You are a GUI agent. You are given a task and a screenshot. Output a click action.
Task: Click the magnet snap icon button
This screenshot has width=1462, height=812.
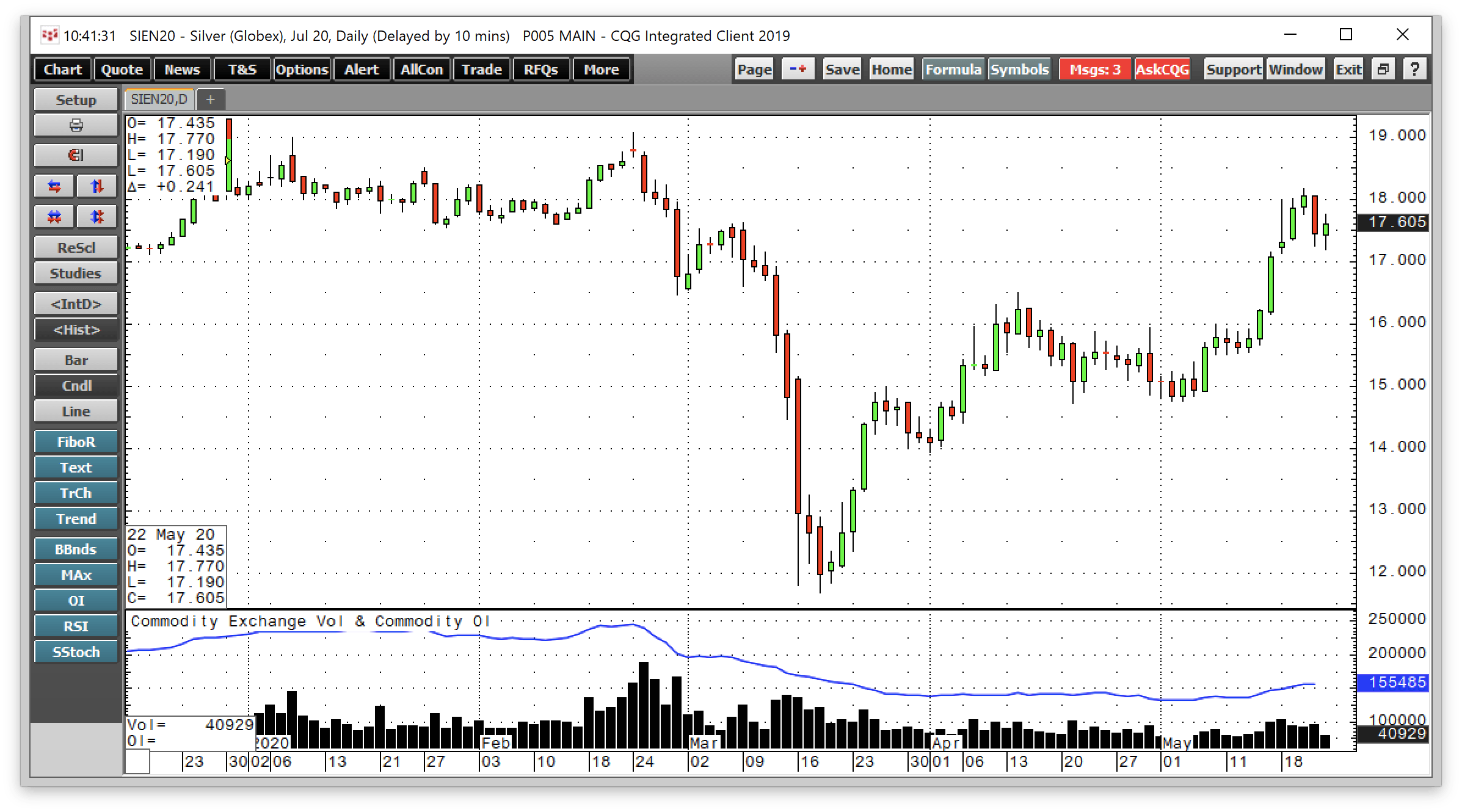point(76,155)
